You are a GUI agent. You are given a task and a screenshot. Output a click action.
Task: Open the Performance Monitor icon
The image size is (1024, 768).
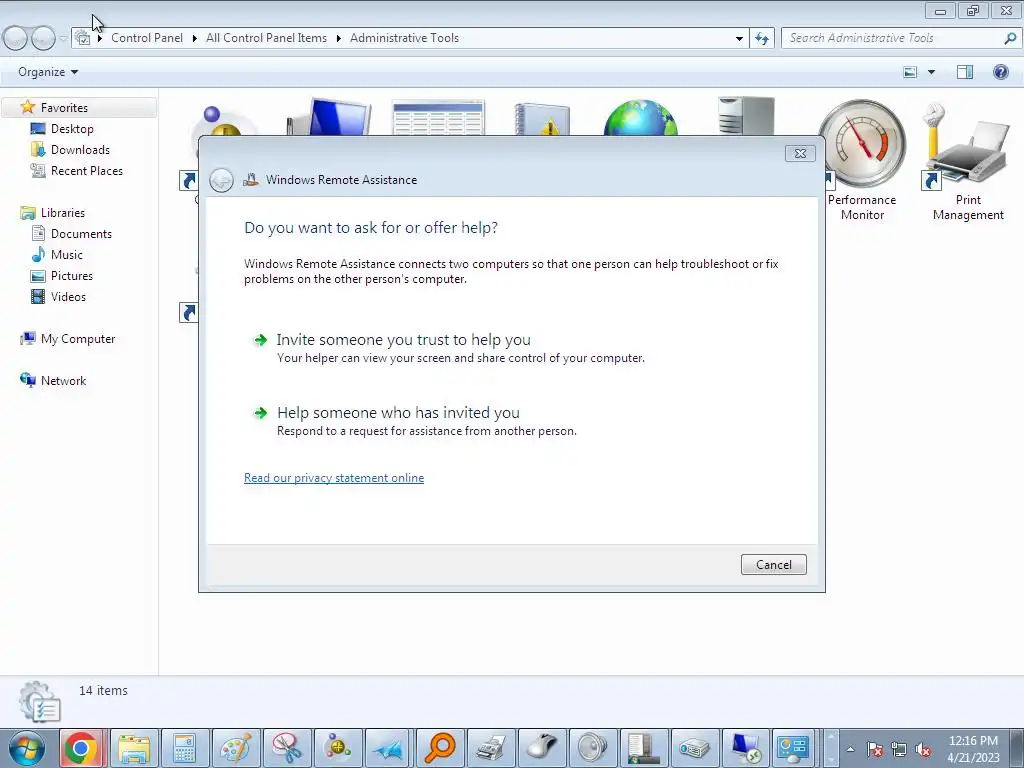(x=862, y=161)
